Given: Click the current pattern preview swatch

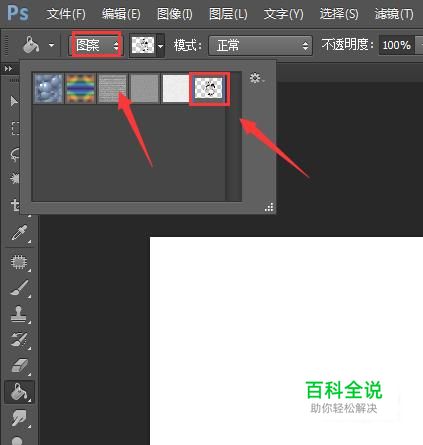Looking at the screenshot, I should coord(143,45).
